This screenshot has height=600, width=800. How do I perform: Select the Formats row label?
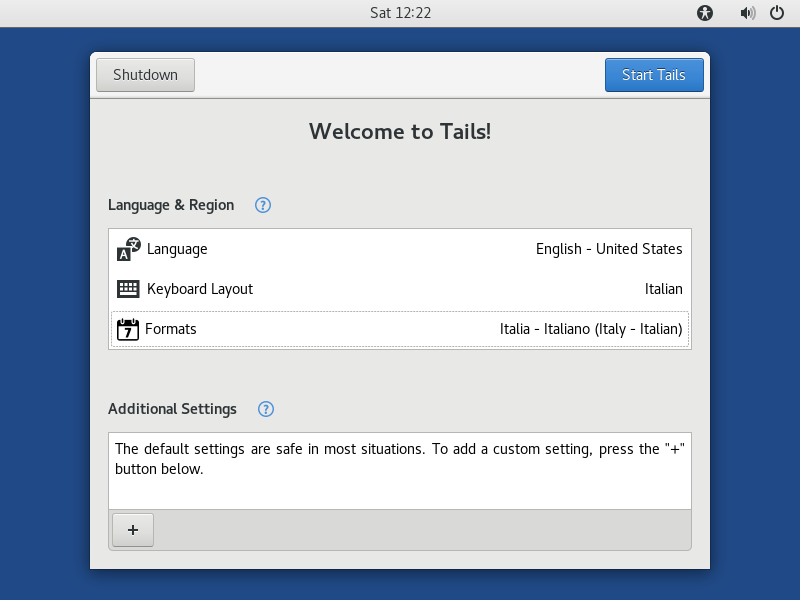(x=170, y=329)
